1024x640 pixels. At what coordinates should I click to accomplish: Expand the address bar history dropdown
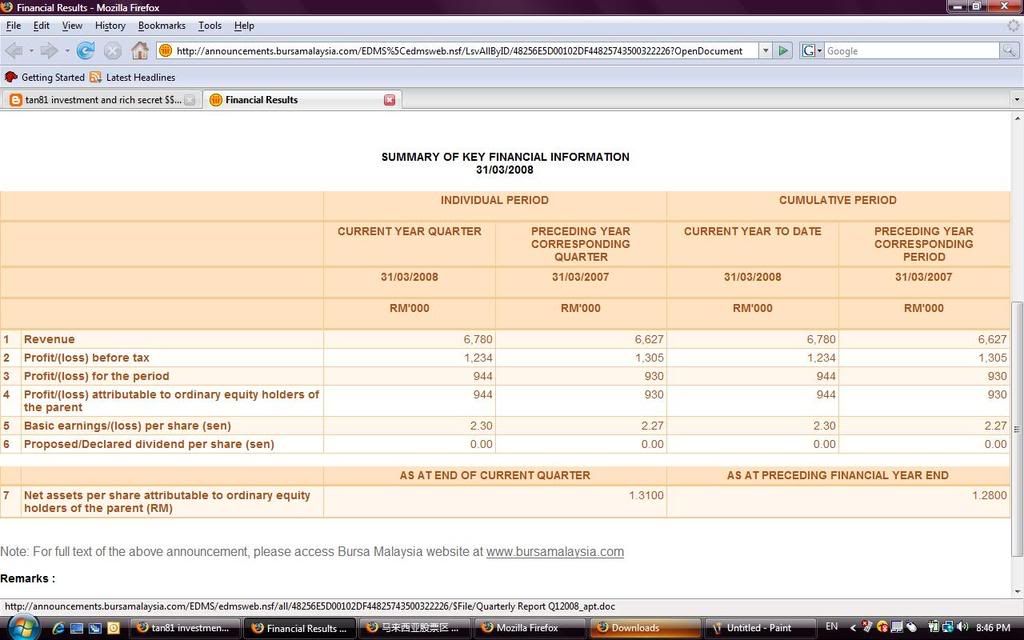click(x=765, y=50)
